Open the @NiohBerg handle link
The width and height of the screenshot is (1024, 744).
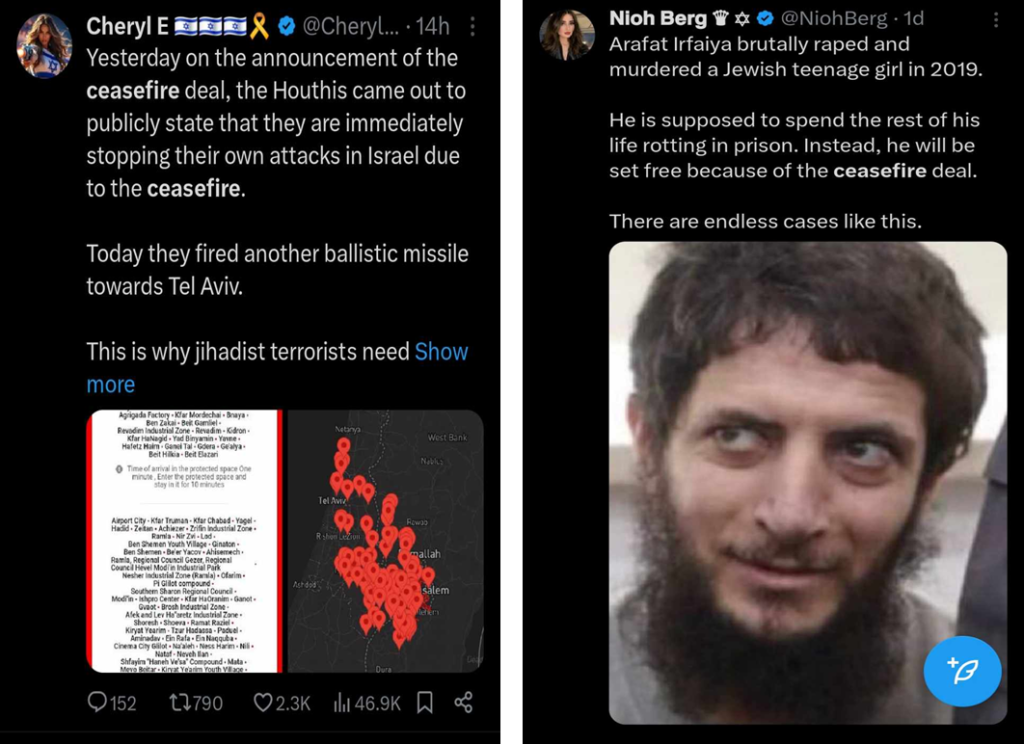(834, 18)
